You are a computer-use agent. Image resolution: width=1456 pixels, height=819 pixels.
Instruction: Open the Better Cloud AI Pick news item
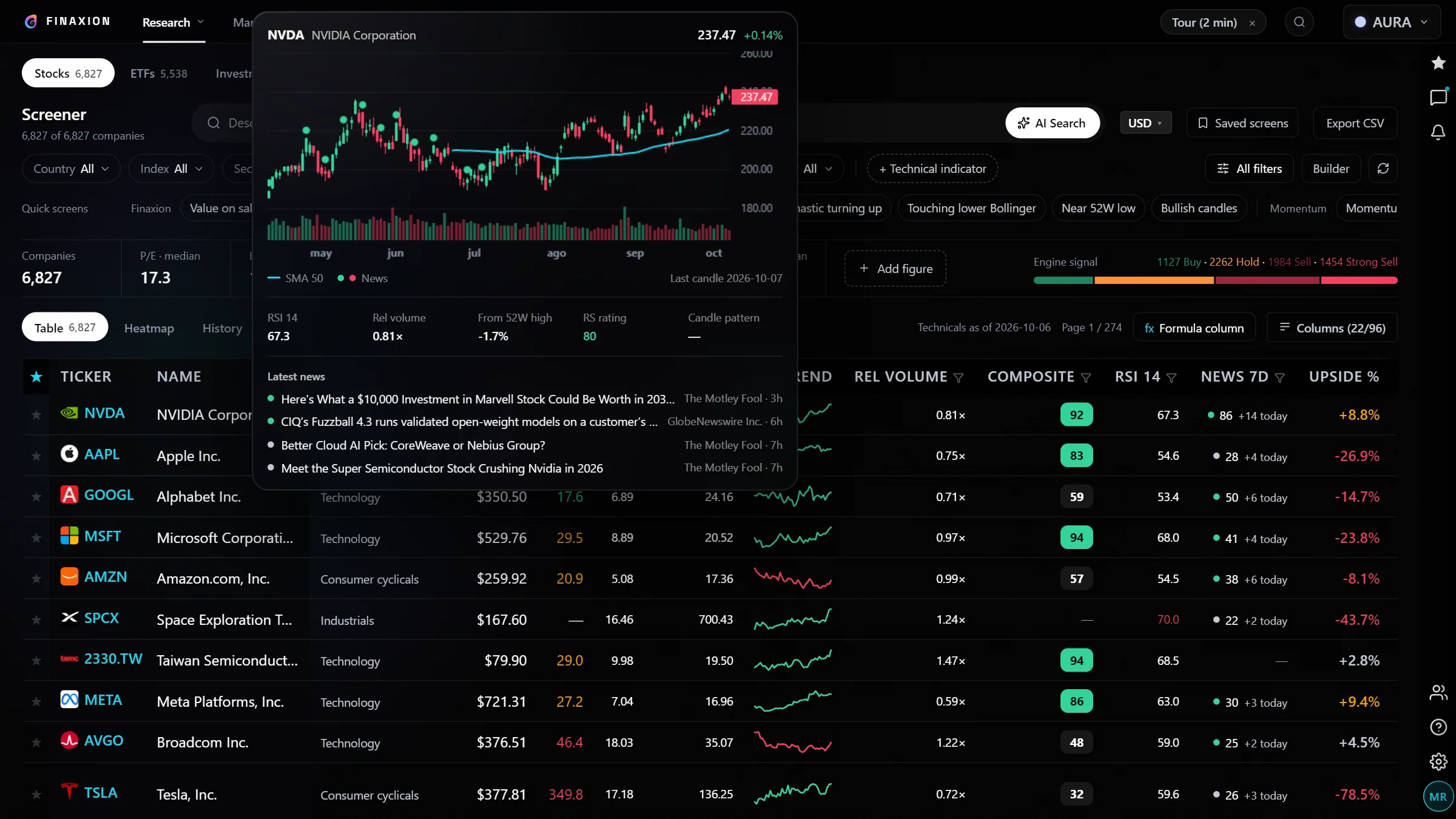pos(413,445)
